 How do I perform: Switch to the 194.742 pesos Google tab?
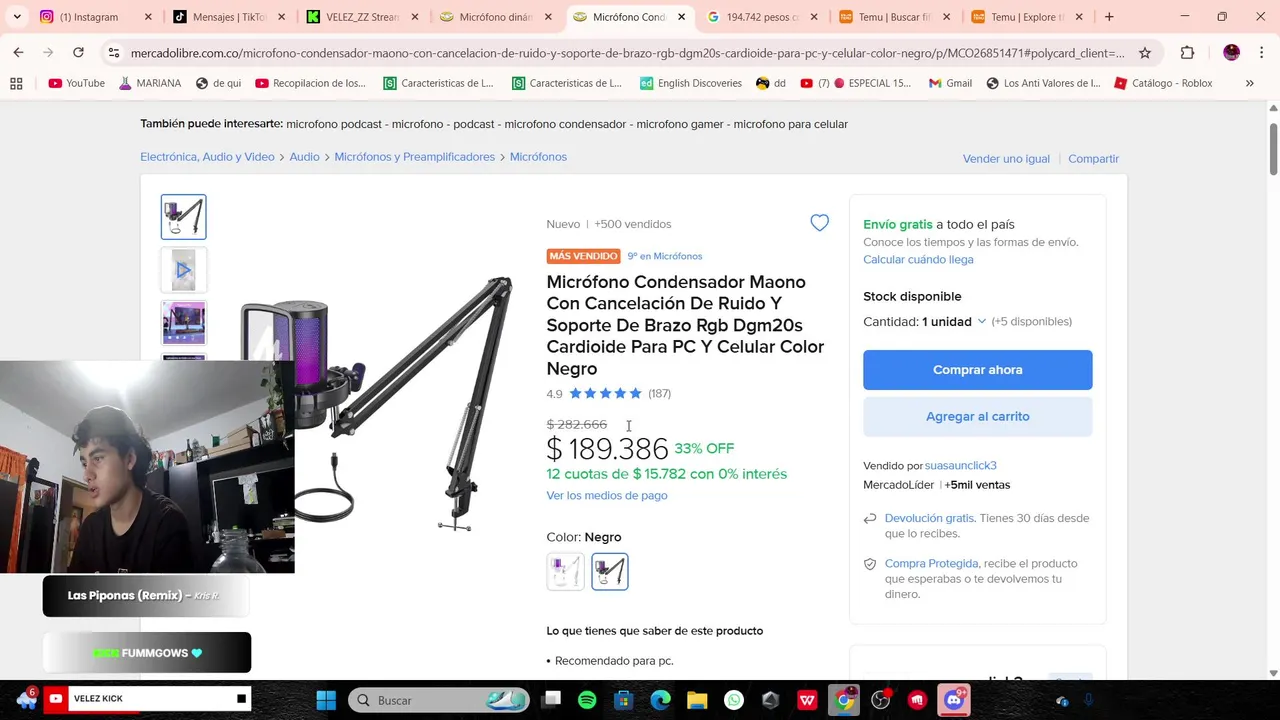click(x=760, y=17)
